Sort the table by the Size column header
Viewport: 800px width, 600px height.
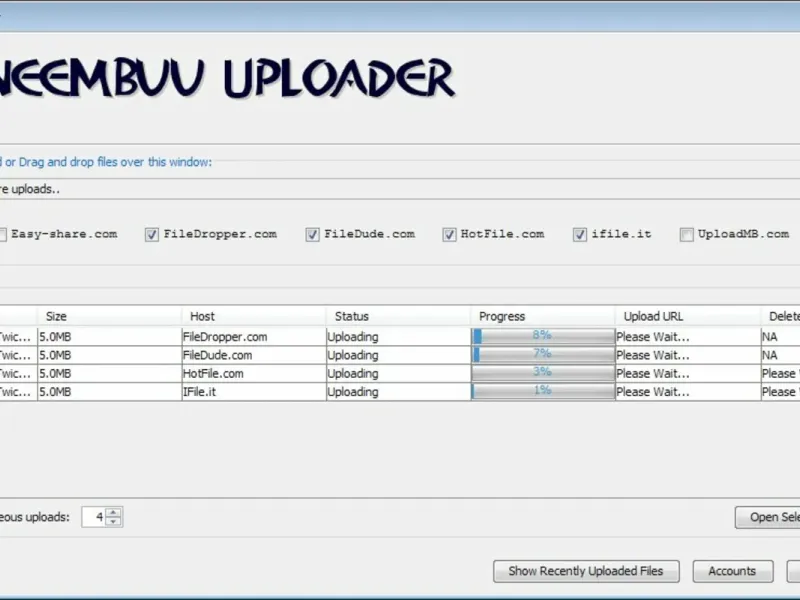click(x=109, y=316)
